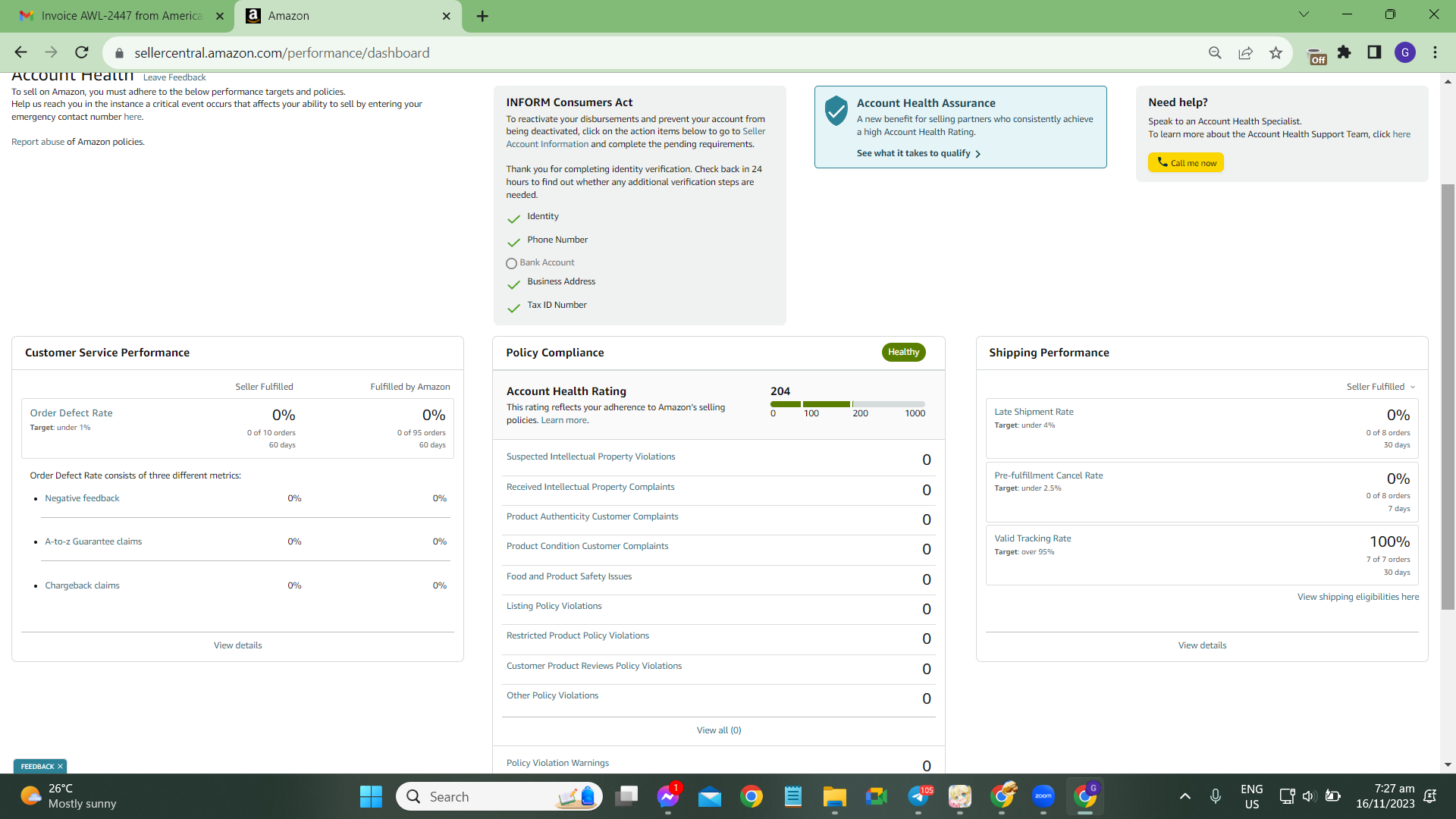Image resolution: width=1456 pixels, height=819 pixels.
Task: Open Suspected Intellectual Property Violations
Action: [591, 457]
